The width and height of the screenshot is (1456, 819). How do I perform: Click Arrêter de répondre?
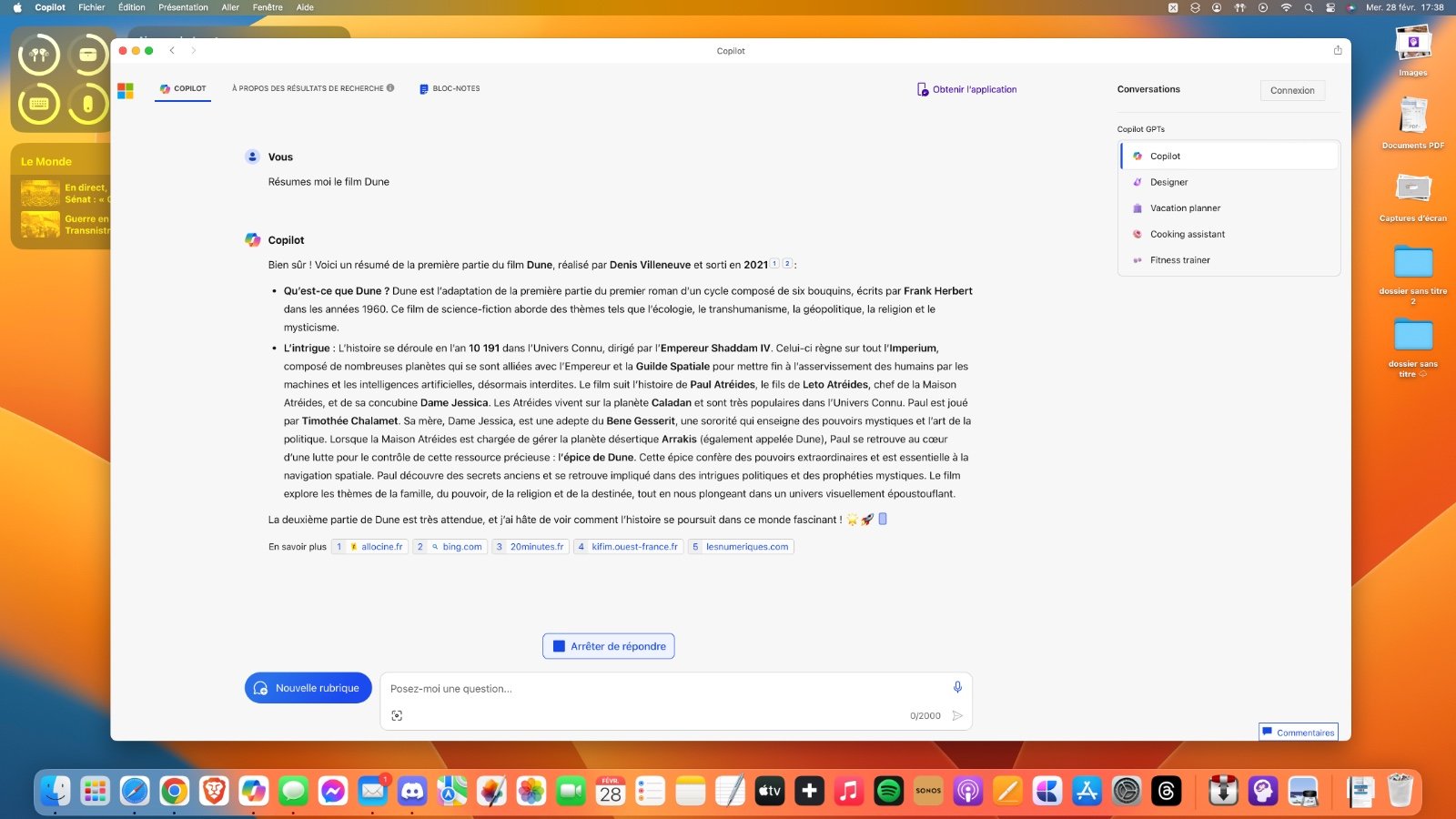click(608, 645)
